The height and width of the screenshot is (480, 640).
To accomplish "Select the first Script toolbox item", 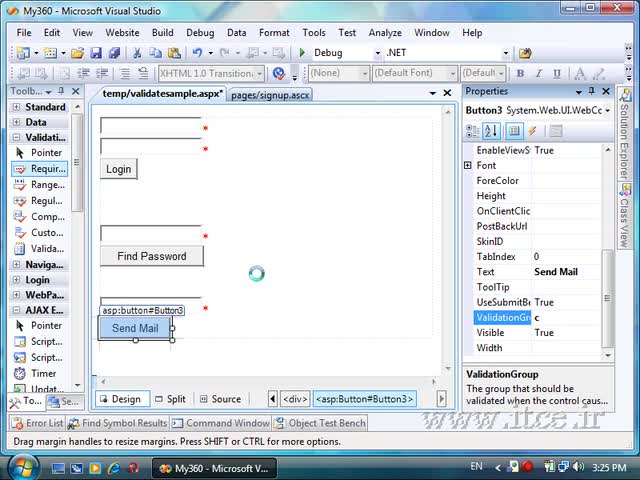I will point(40,341).
